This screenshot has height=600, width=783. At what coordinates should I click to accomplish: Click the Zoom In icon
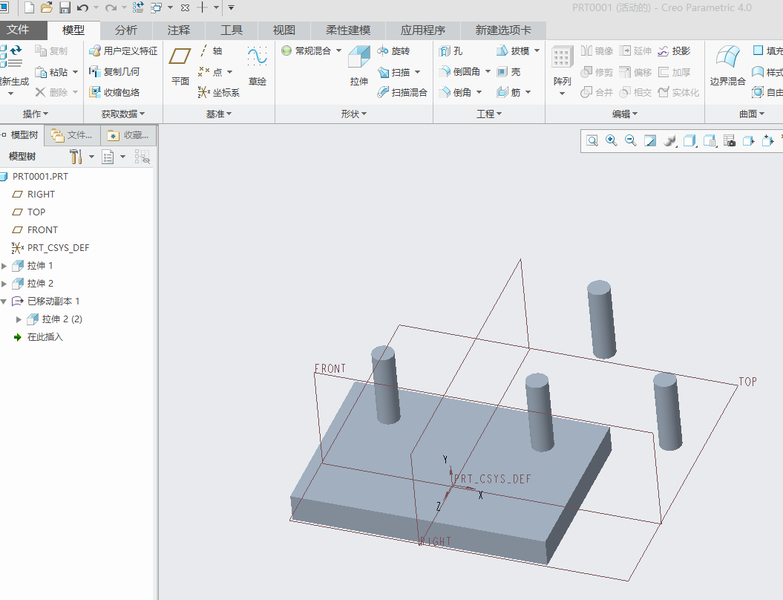click(x=611, y=141)
